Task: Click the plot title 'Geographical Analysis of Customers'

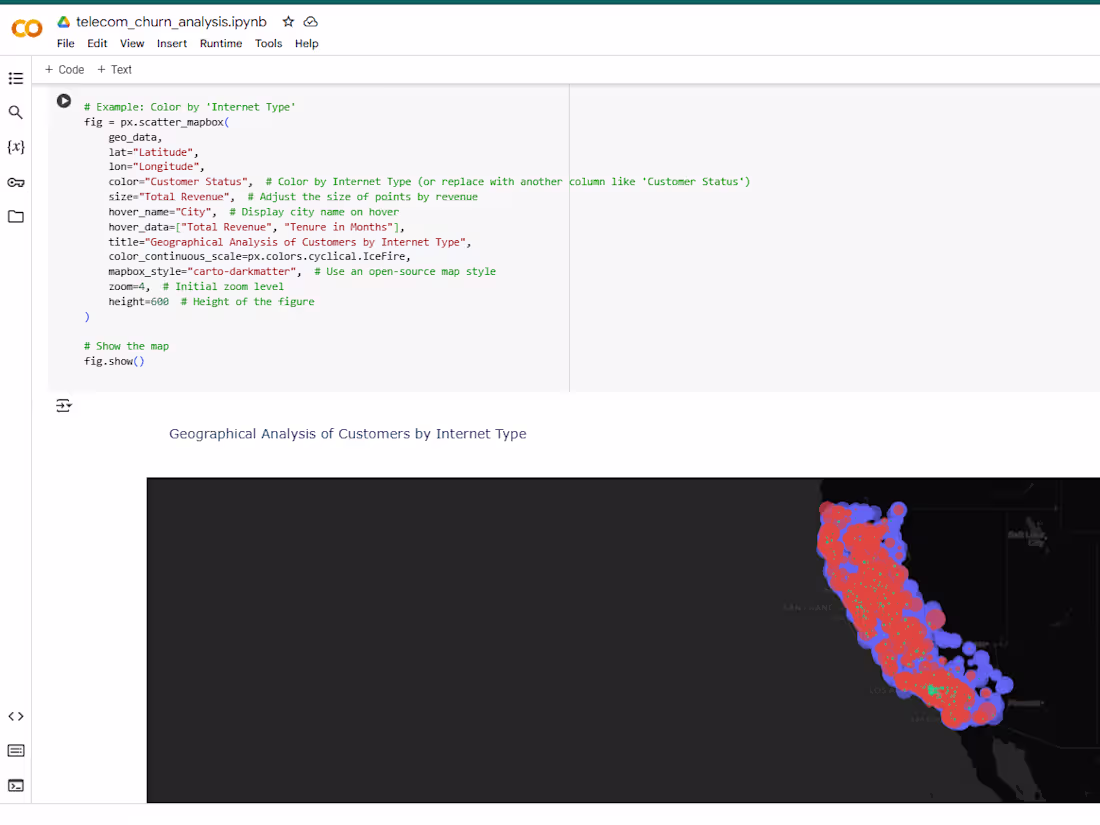Action: (347, 434)
